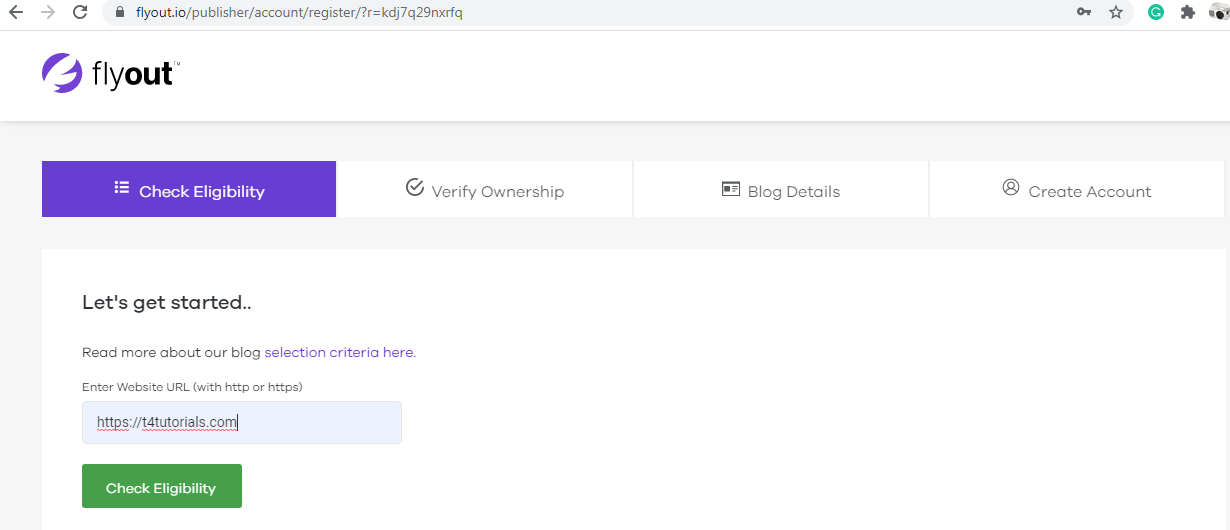Click the list icon in Check Eligibility tab
Image resolution: width=1230 pixels, height=530 pixels.
122,187
